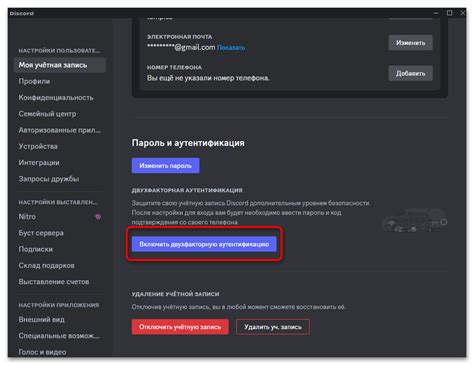474x365 pixels.
Task: Select Специальные возмож... menu item
Action: coord(59,336)
